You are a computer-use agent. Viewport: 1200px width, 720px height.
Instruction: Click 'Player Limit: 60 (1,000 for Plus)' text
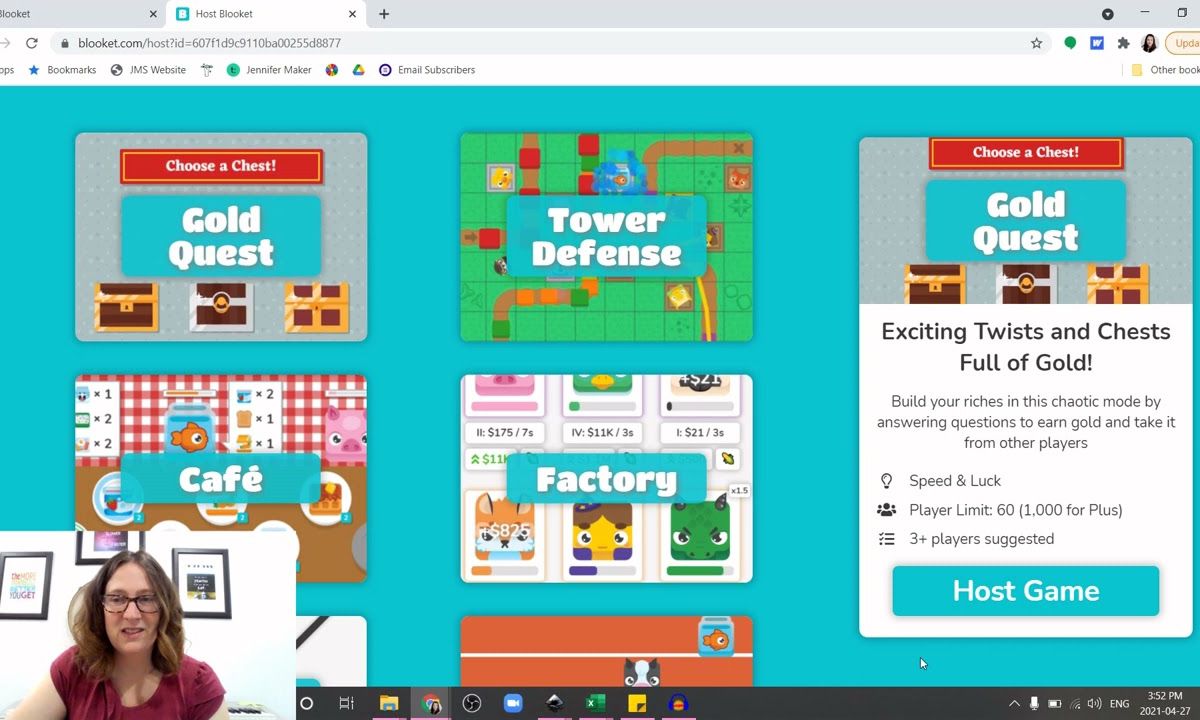coord(1016,510)
